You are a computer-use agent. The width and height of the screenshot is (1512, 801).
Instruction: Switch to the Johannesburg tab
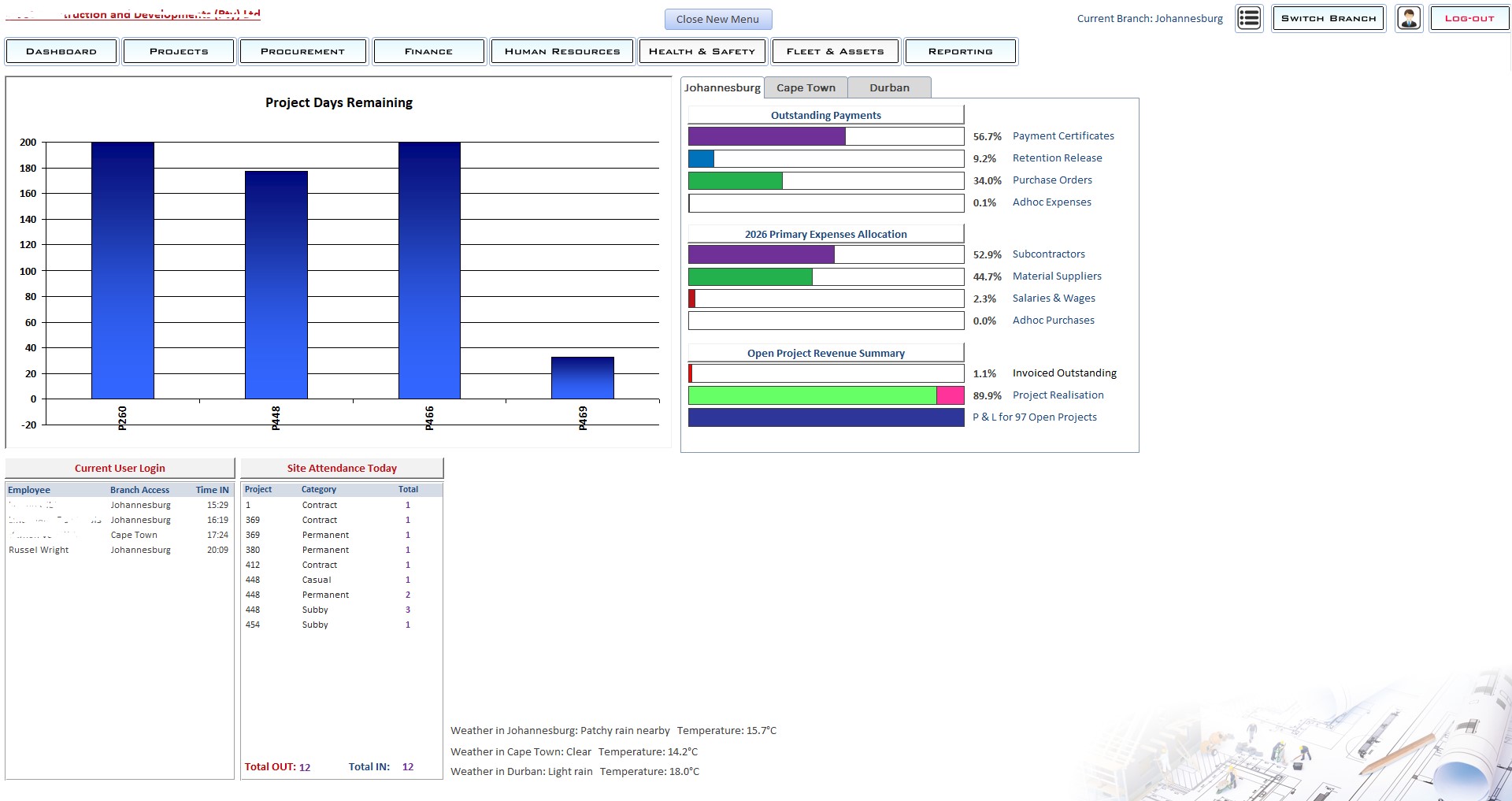point(722,87)
